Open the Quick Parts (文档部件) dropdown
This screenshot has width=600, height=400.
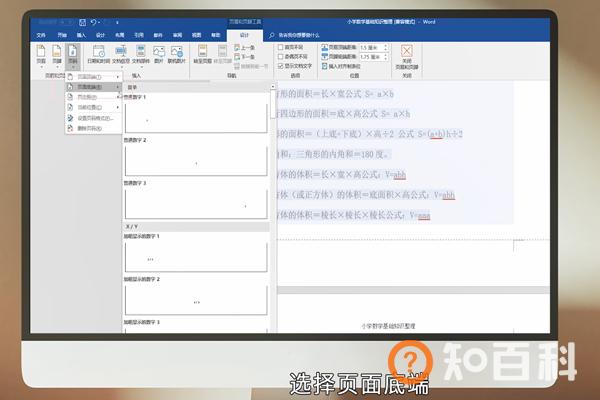tap(141, 55)
